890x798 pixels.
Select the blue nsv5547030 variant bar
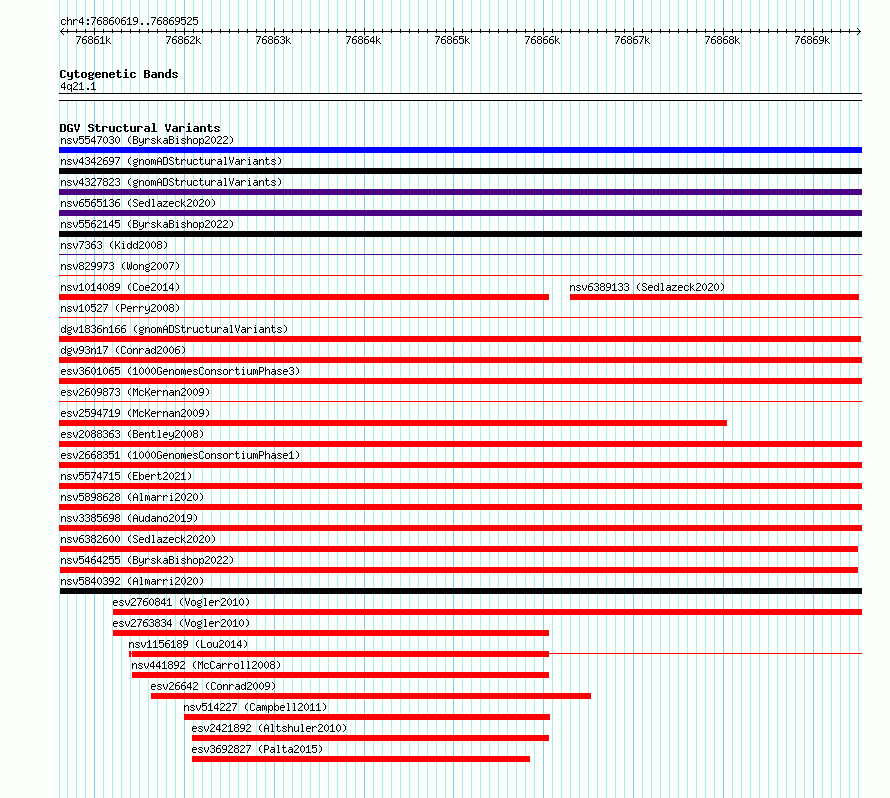click(460, 150)
